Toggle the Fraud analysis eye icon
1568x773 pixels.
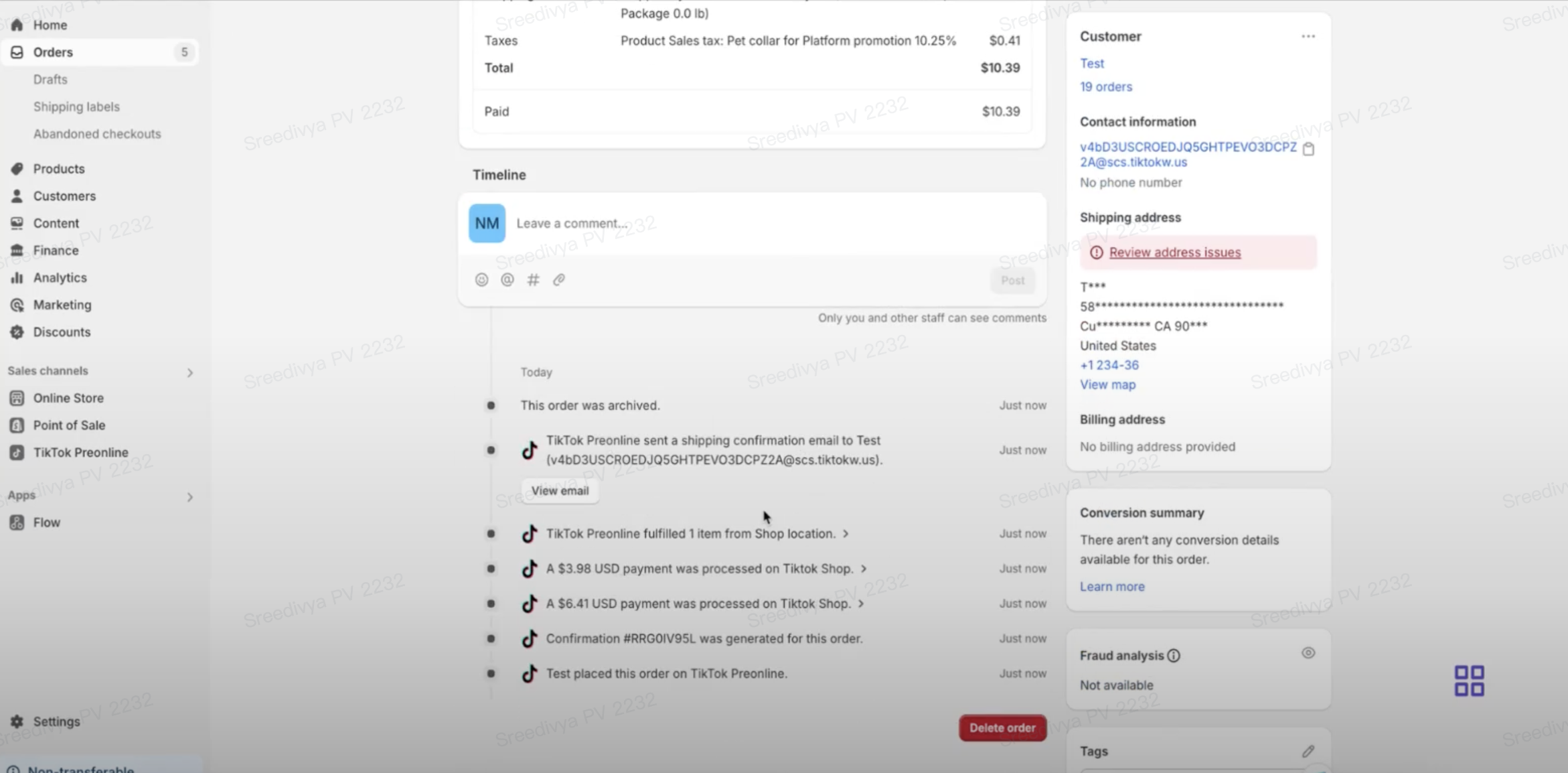tap(1308, 653)
